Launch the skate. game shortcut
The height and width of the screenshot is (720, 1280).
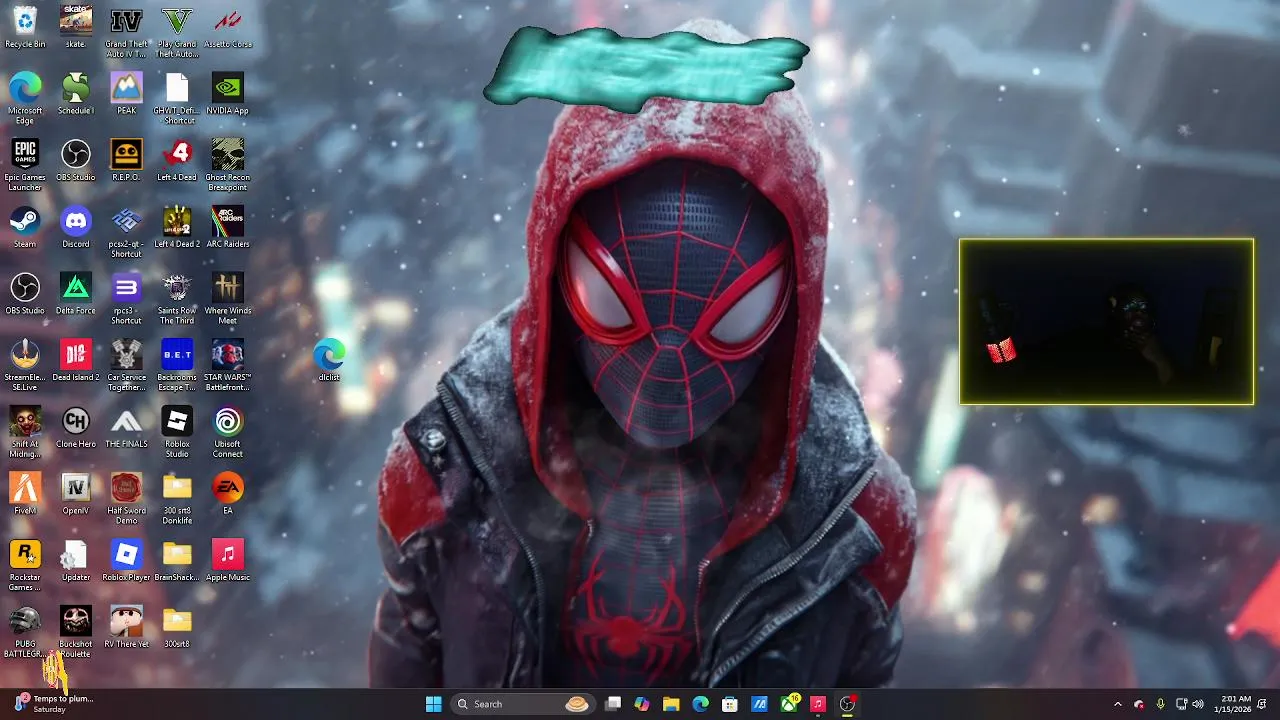click(75, 27)
